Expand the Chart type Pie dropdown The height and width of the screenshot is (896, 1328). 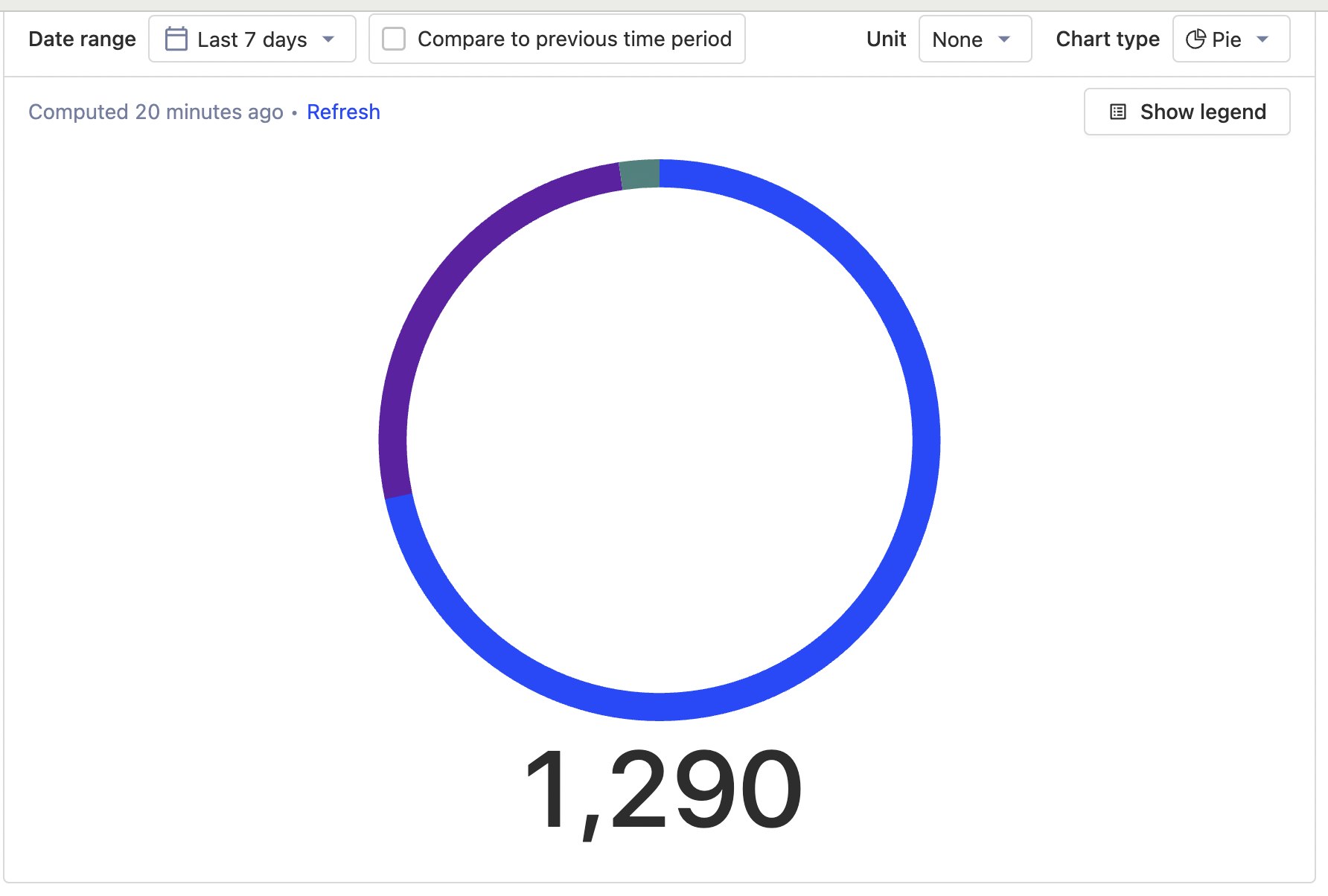coord(1231,39)
